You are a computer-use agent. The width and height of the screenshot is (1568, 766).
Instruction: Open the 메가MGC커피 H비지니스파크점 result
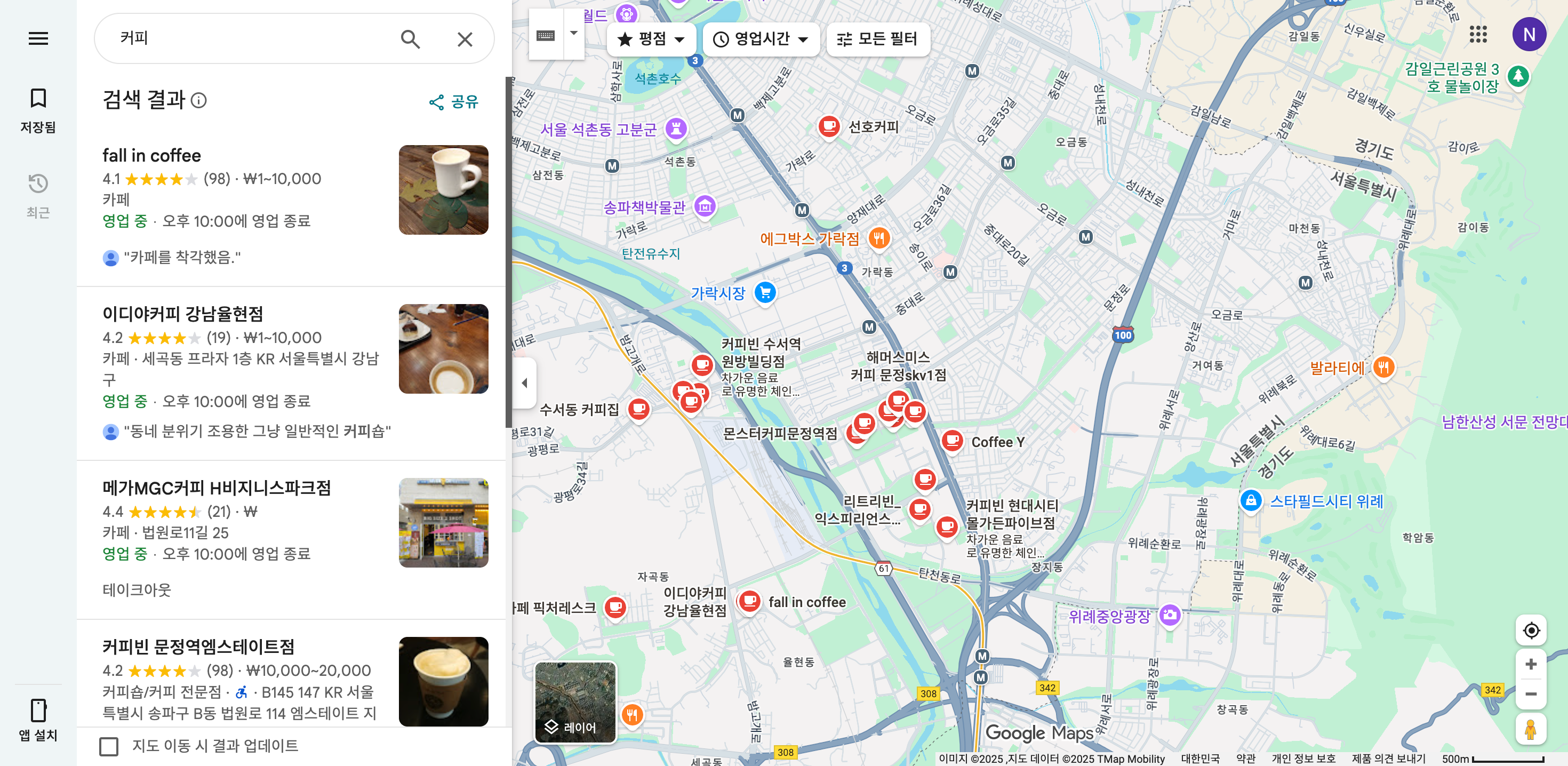pos(291,539)
